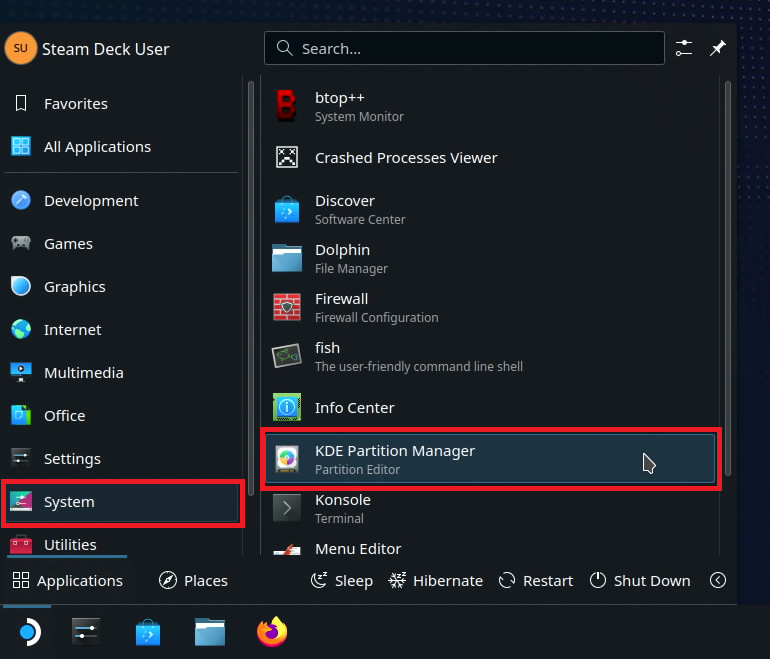This screenshot has height=659, width=770.
Task: Click the application launcher taskbar button
Action: click(x=29, y=632)
